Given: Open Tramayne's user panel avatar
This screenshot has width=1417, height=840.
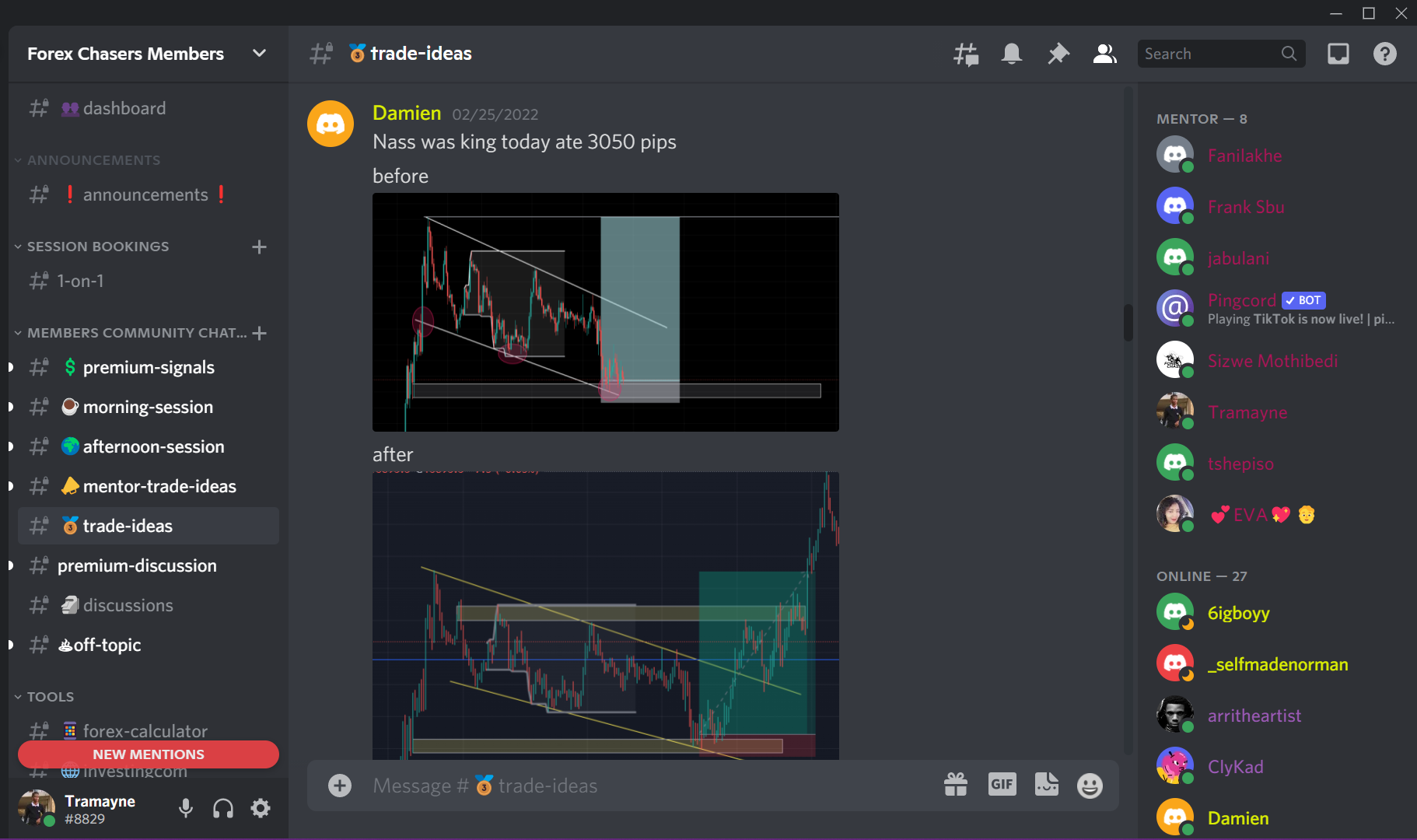Looking at the screenshot, I should [37, 809].
